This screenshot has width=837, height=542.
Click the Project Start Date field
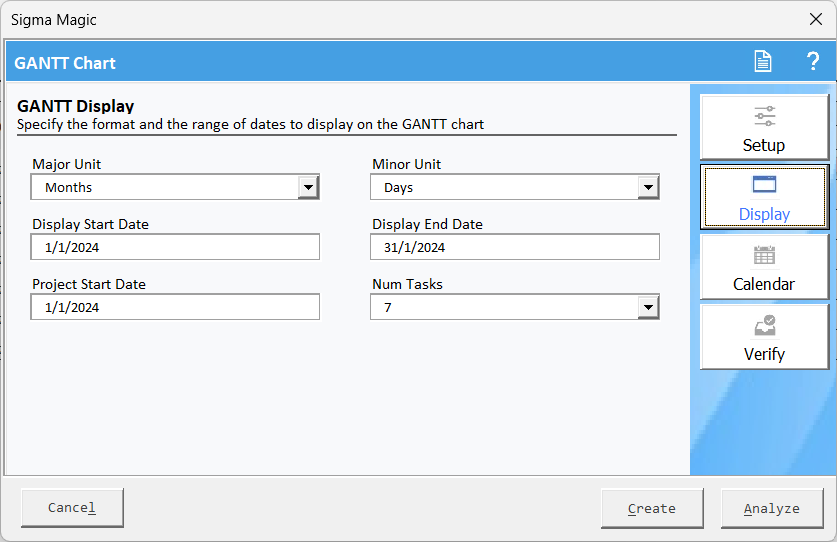tap(175, 307)
